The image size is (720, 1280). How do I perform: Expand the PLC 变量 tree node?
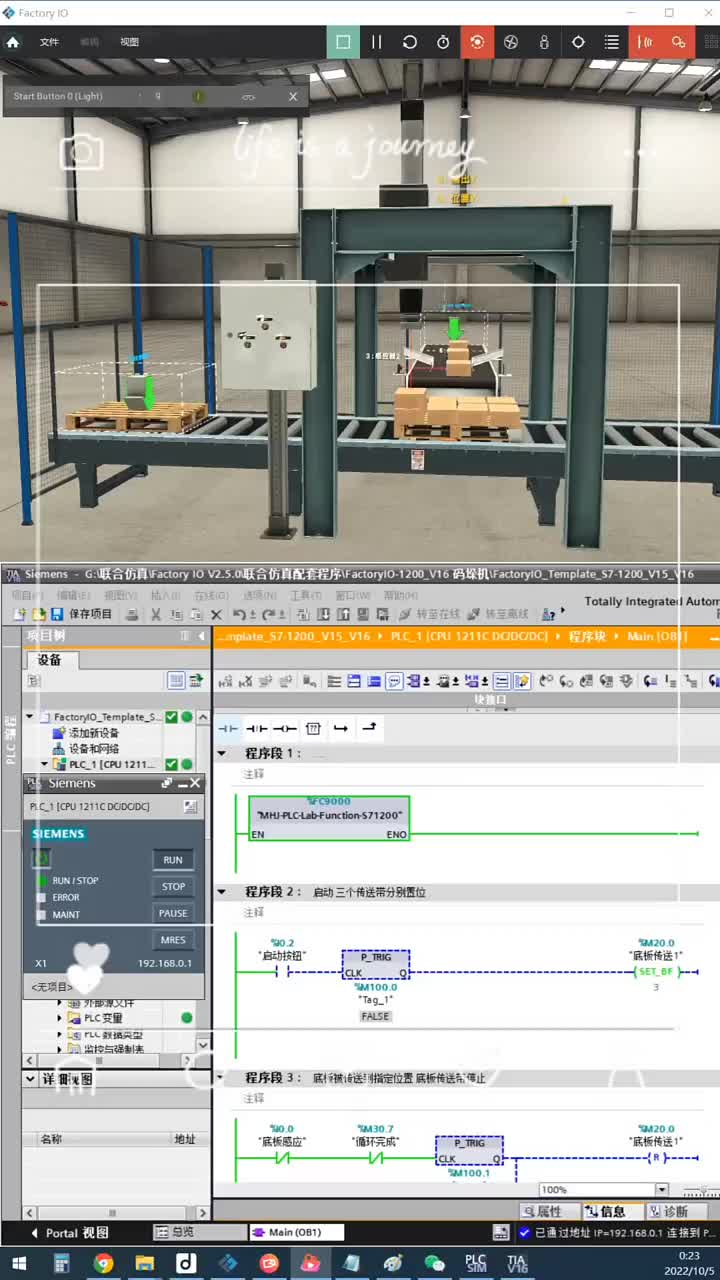[x=59, y=1018]
